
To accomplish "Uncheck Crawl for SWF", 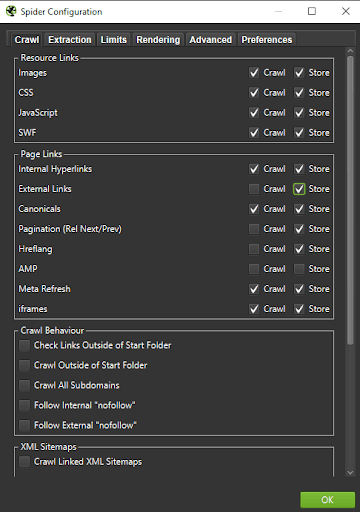I will [x=254, y=133].
